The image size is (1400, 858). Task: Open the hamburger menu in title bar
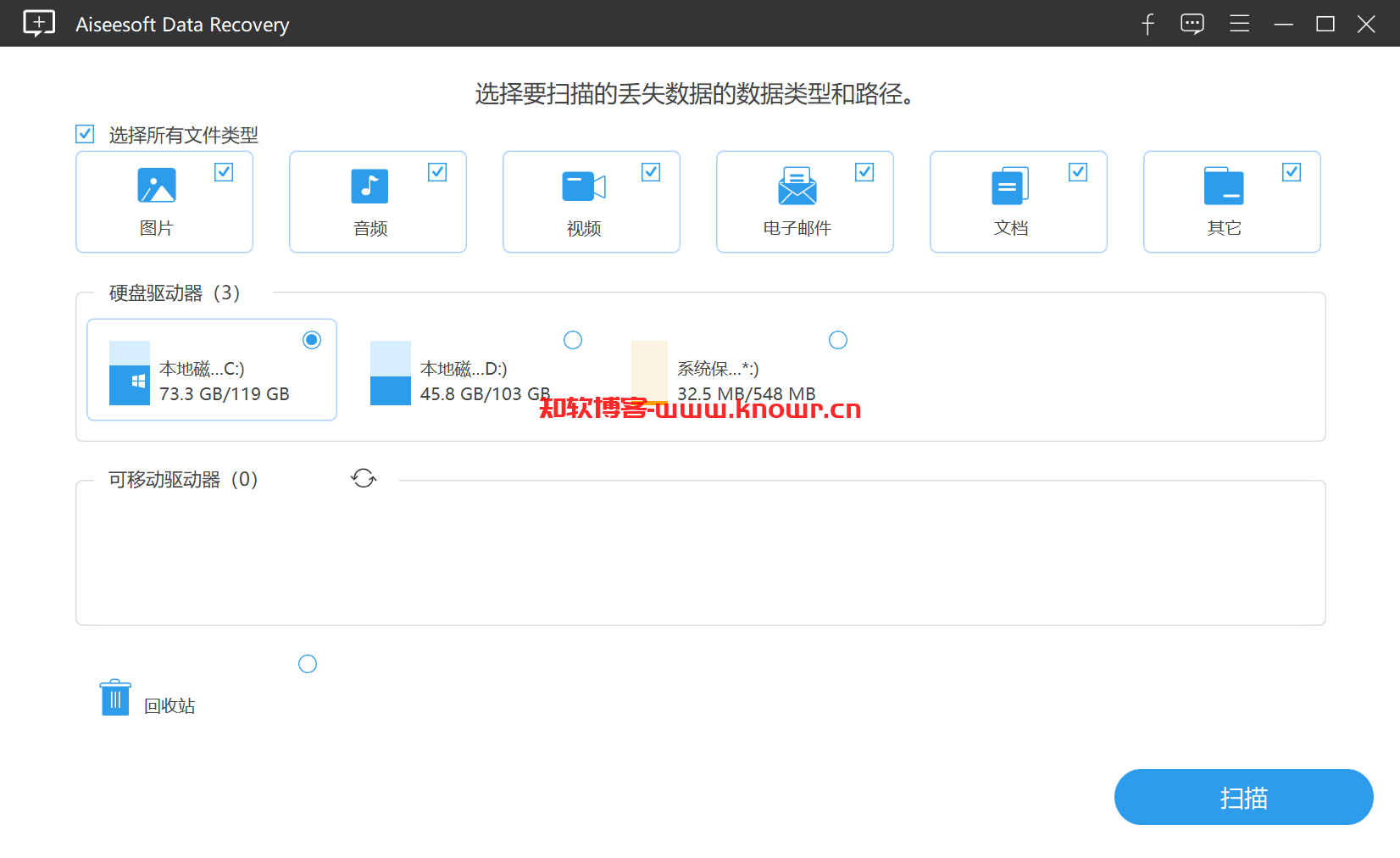[x=1240, y=24]
